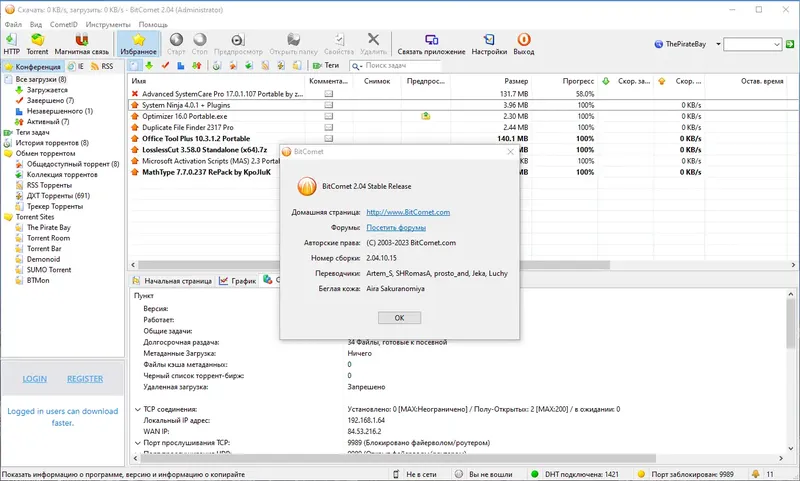Select green down-arrow filter in the filter toolbar
The width and height of the screenshot is (800, 481).
[149, 65]
